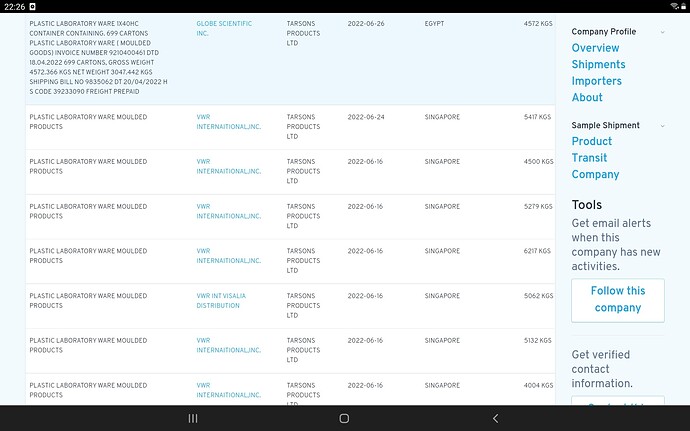The image size is (690, 431).
Task: Open VWR International link in the 6217 KGS row
Action: pos(228,256)
